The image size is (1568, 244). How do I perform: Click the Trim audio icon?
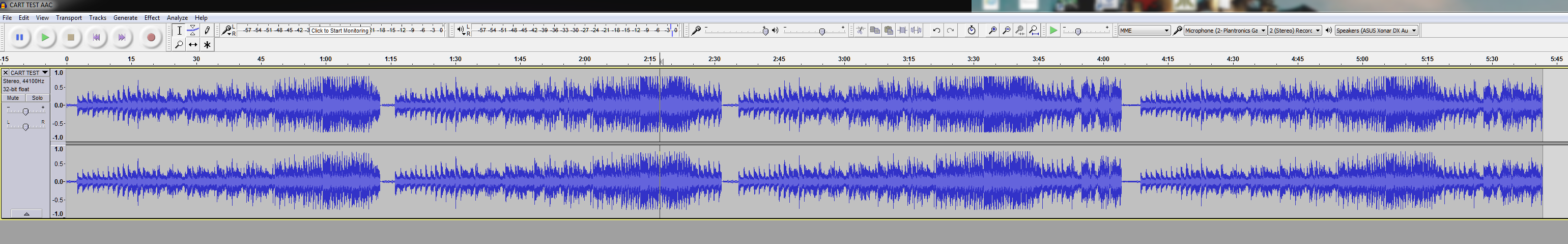(x=903, y=31)
